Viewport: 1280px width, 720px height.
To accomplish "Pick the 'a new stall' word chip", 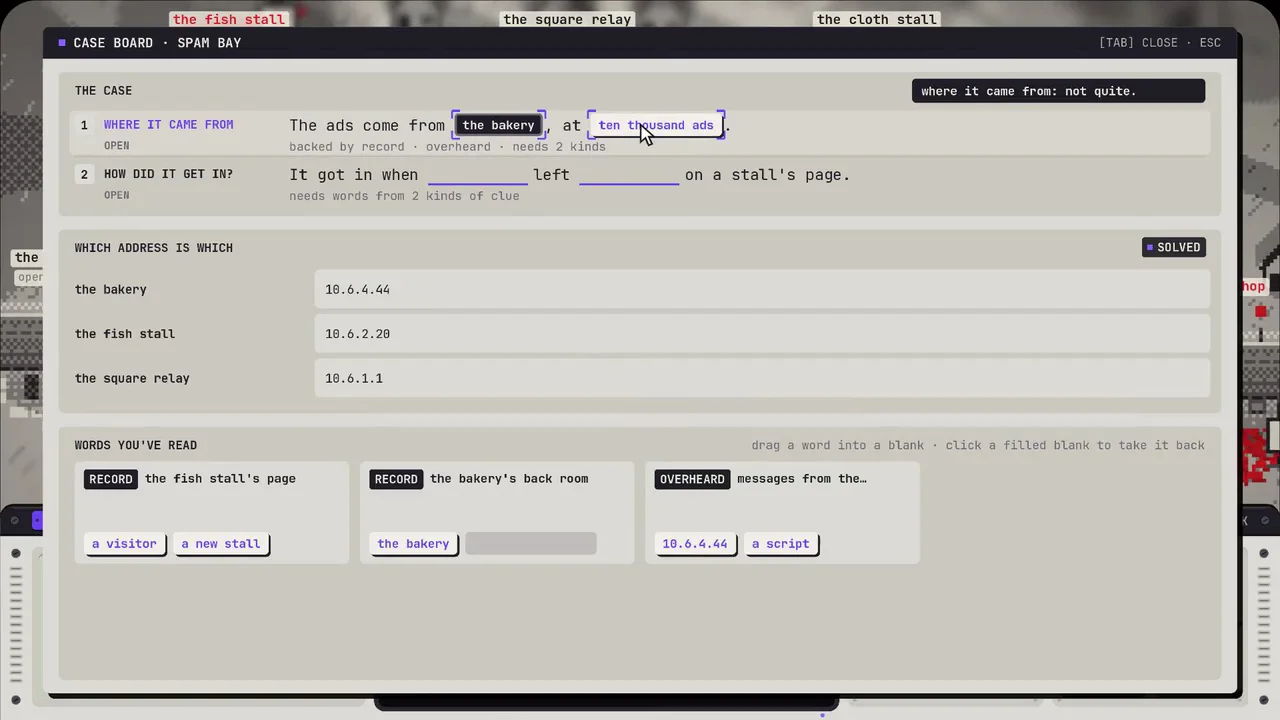I will (220, 544).
